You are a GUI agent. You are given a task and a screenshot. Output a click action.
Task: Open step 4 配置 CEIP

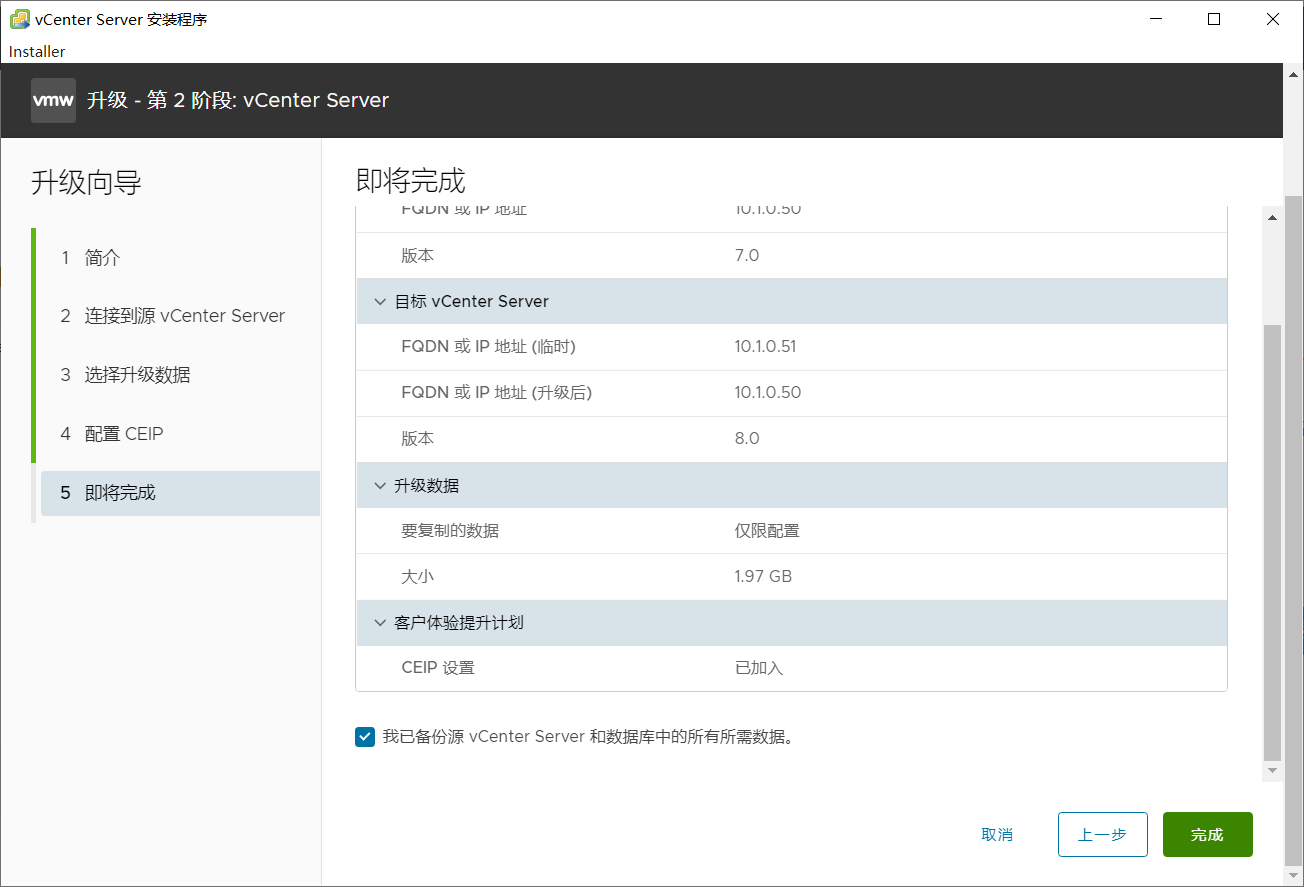pyautogui.click(x=123, y=434)
